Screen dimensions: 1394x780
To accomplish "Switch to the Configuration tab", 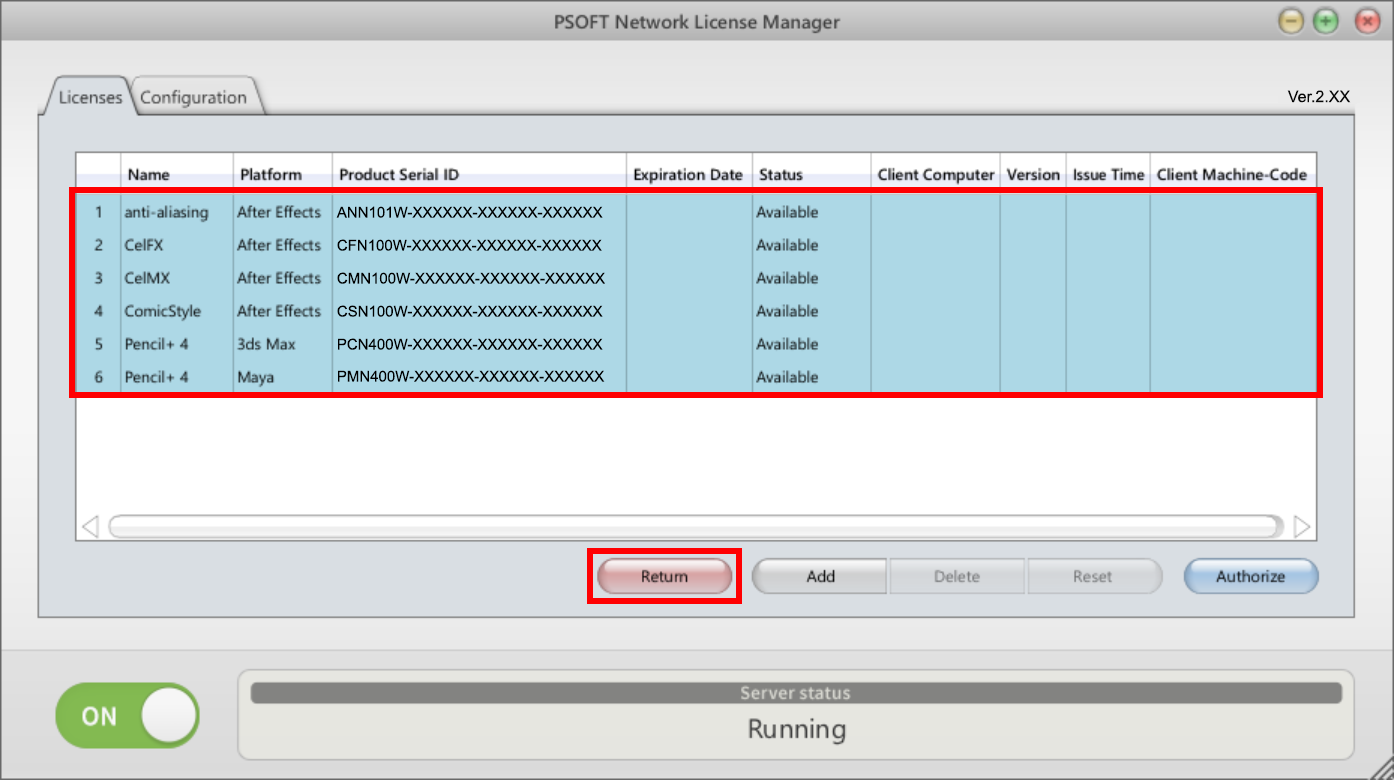I will [193, 97].
